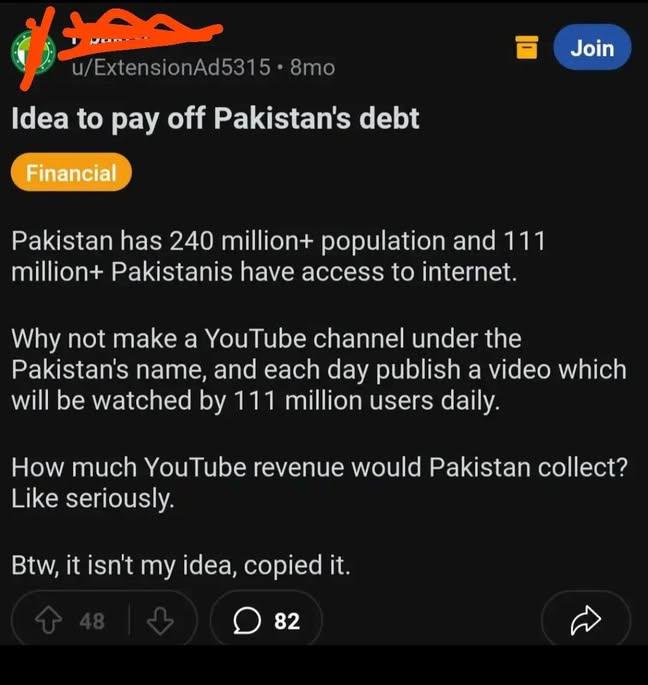The width and height of the screenshot is (648, 685).
Task: Join this community
Action: [592, 47]
